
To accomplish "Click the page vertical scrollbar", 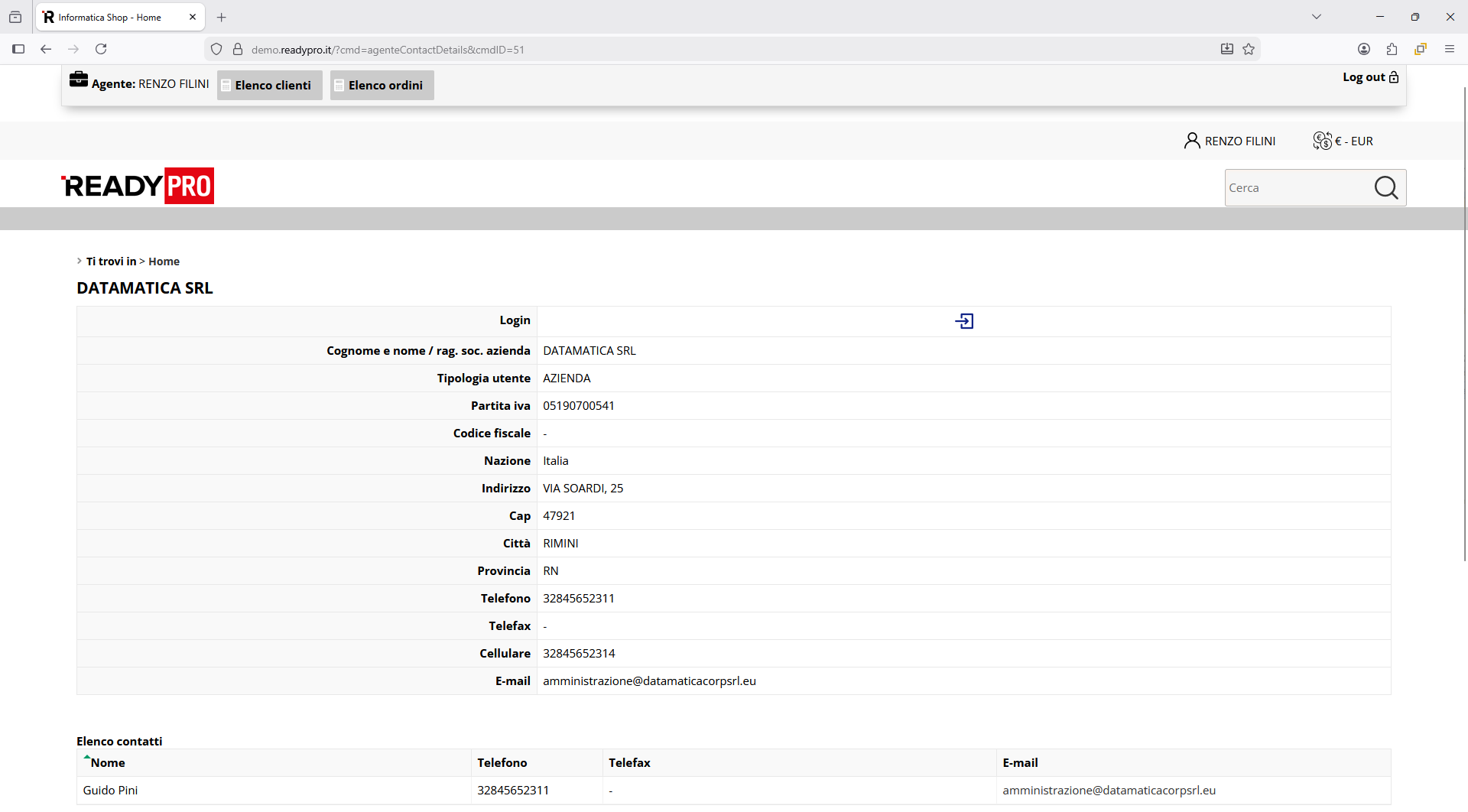I will [x=1464, y=324].
